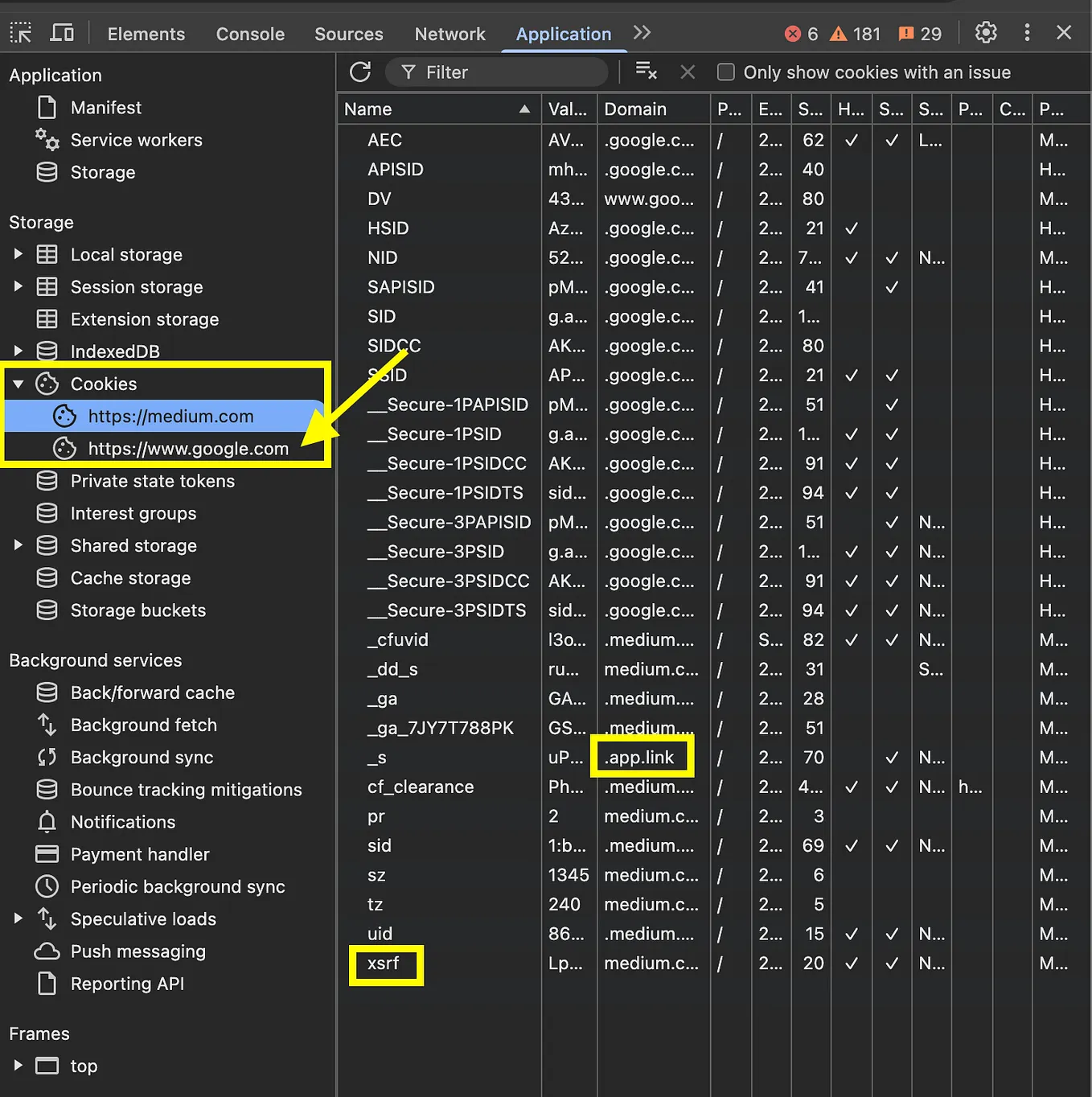This screenshot has width=1092, height=1097.
Task: Click the clear filter X button
Action: [x=688, y=72]
